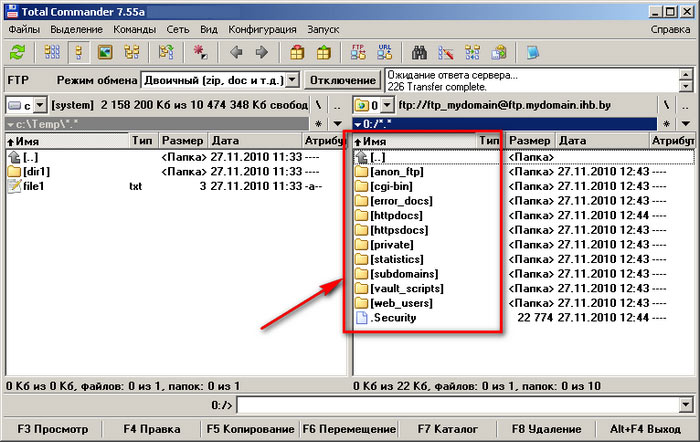Open the Notepad icon in the toolbar
Screen dimensions: 700x442
533,53
